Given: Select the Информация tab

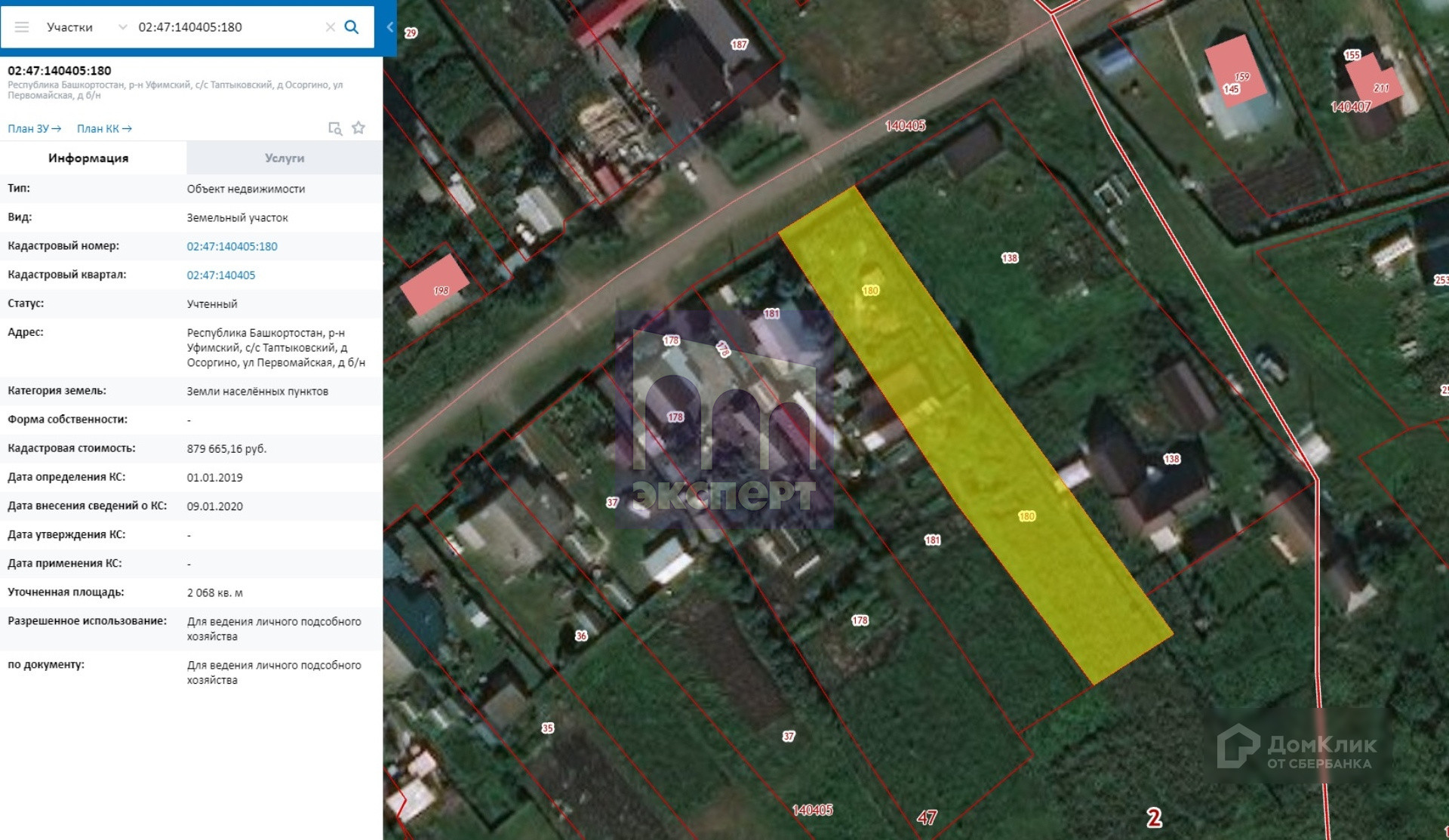Looking at the screenshot, I should (x=88, y=158).
